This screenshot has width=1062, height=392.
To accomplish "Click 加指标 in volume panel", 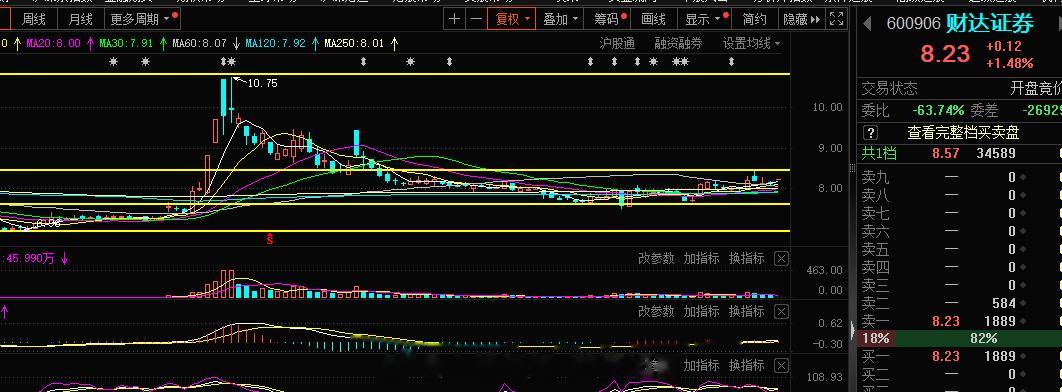I will click(701, 259).
